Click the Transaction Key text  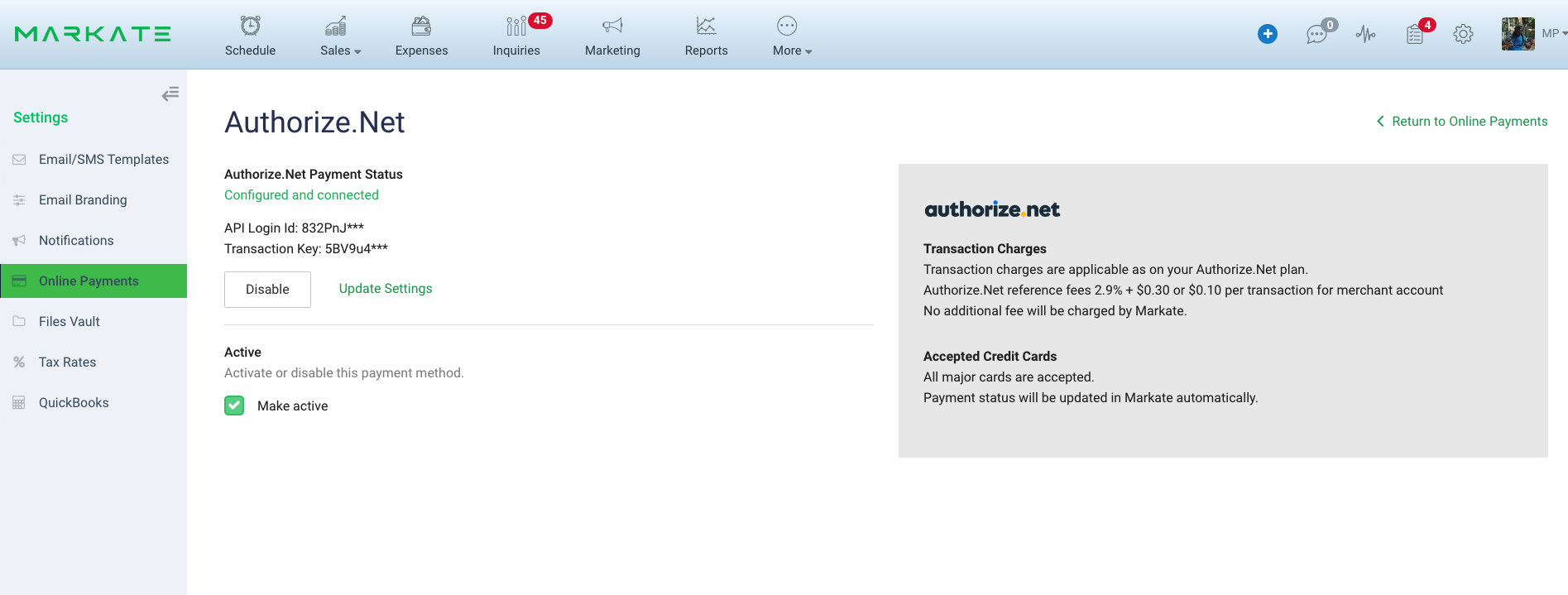pyautogui.click(x=306, y=249)
